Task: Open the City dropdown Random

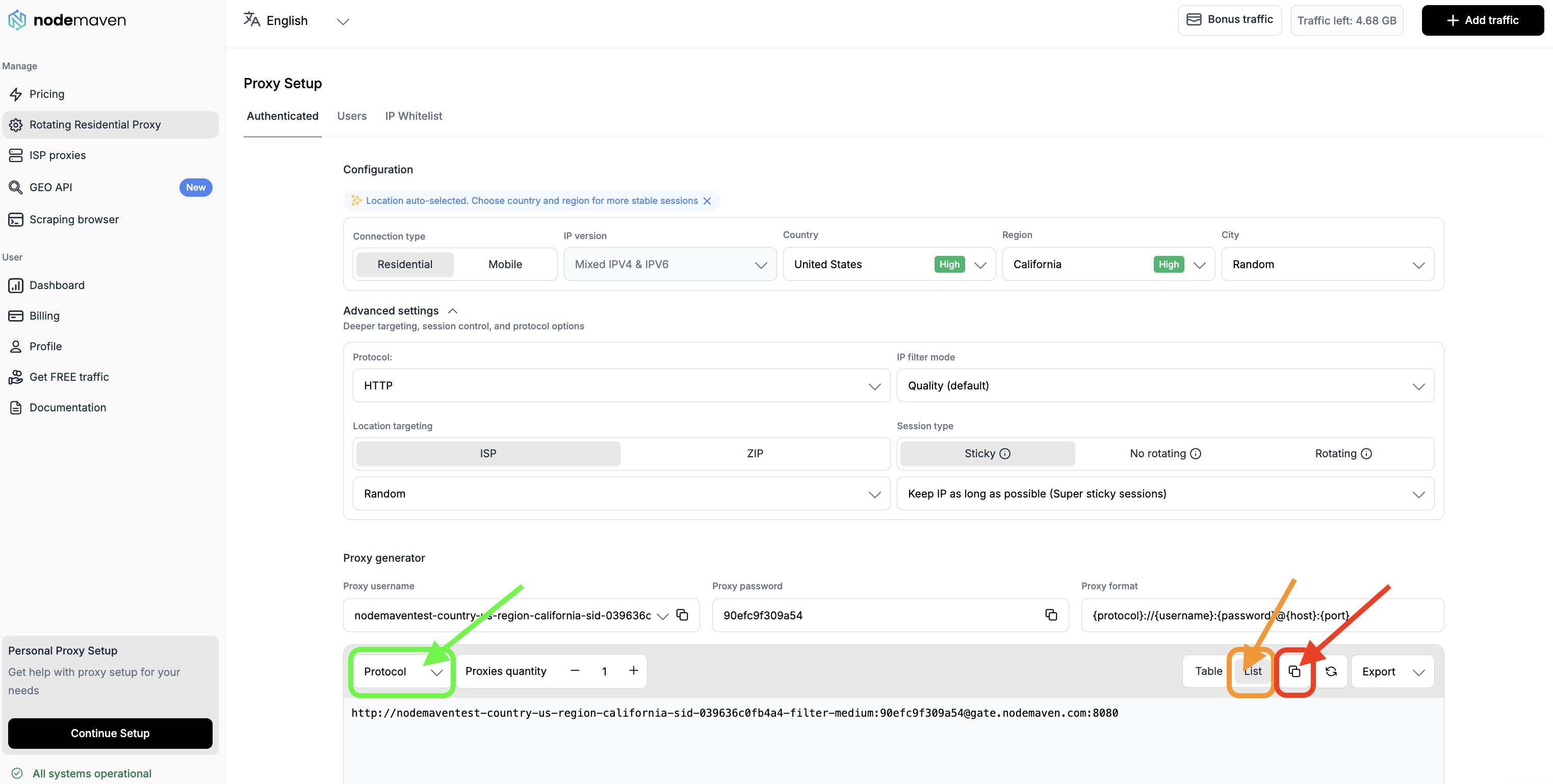Action: pyautogui.click(x=1328, y=265)
